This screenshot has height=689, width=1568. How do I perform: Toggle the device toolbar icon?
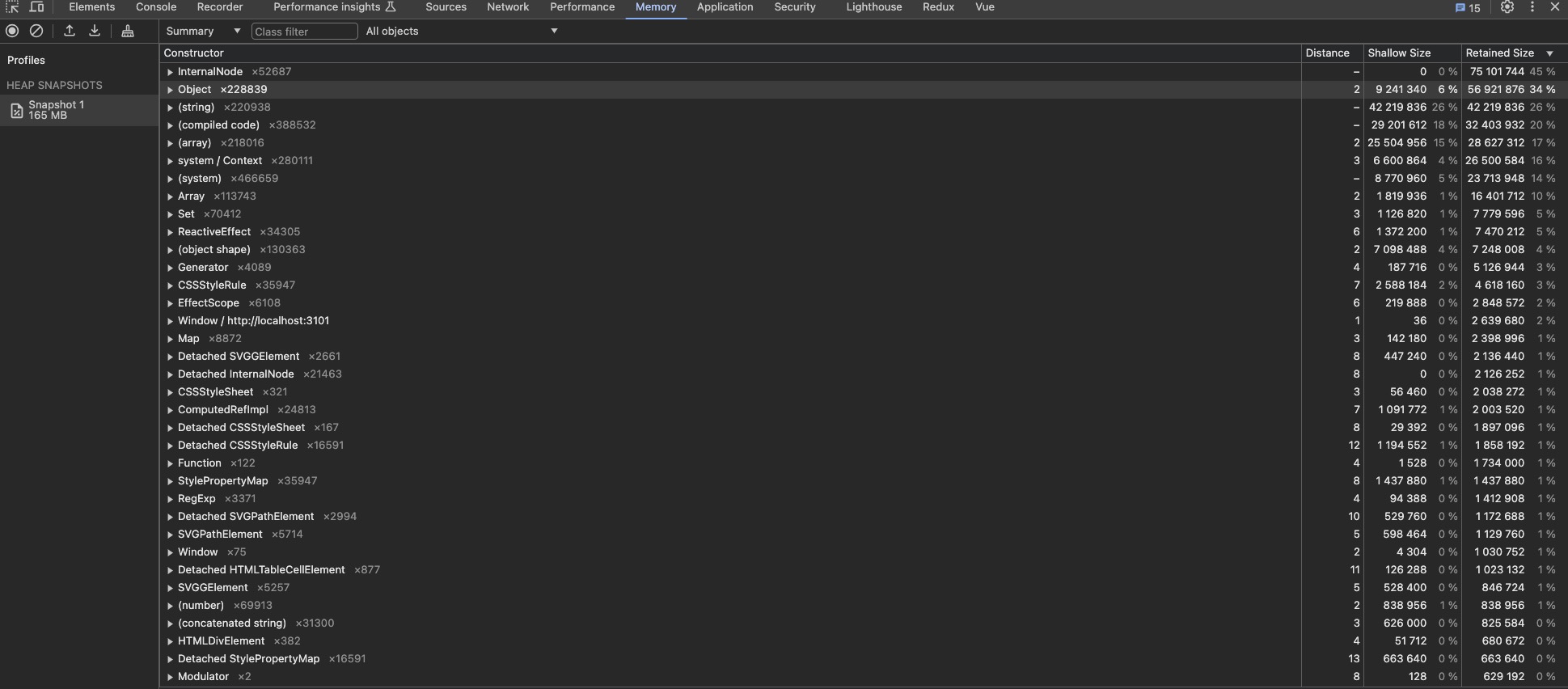pyautogui.click(x=36, y=7)
